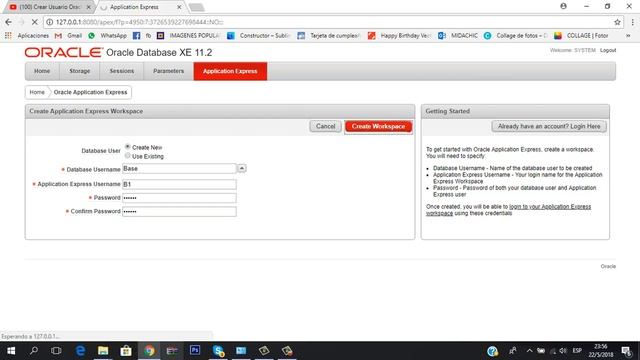Open Happy Birthday bookmark
This screenshot has height=360, width=640.
pos(399,36)
